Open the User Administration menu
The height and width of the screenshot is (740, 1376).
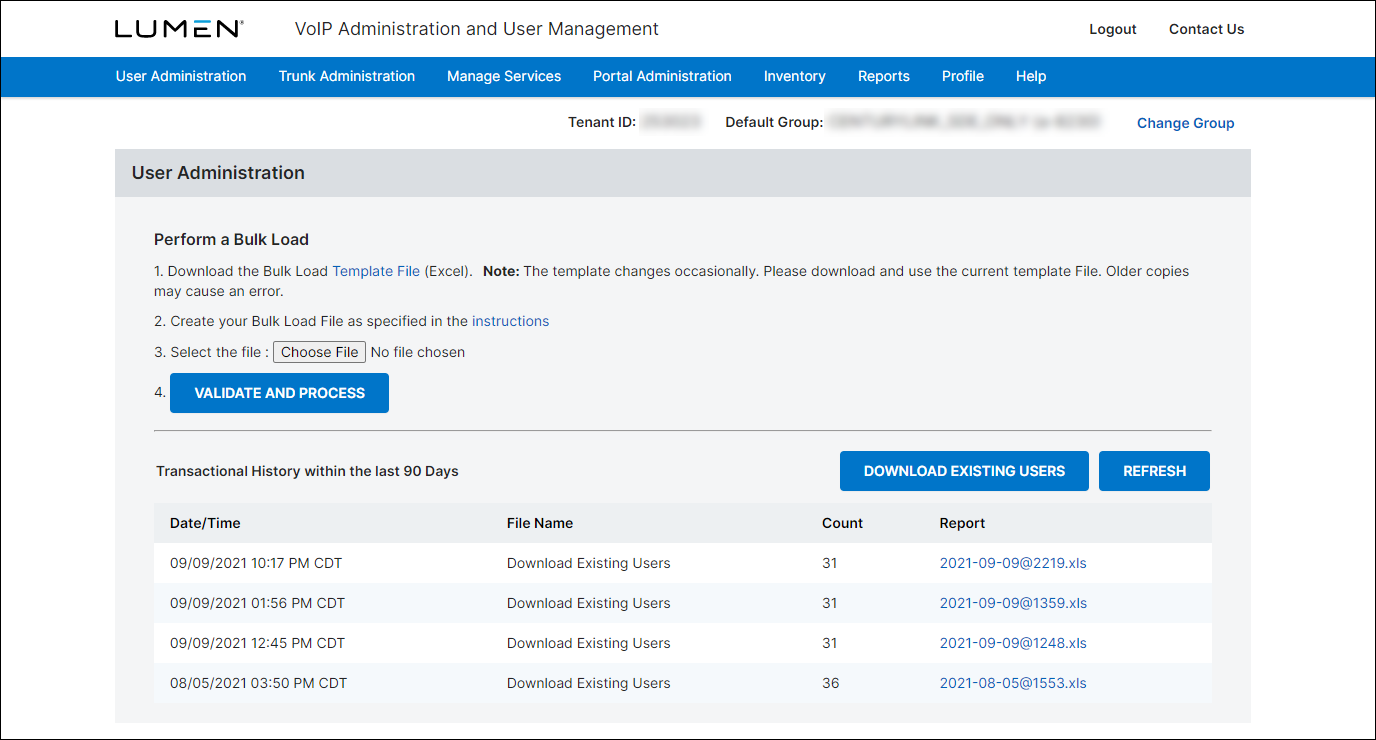click(x=181, y=76)
